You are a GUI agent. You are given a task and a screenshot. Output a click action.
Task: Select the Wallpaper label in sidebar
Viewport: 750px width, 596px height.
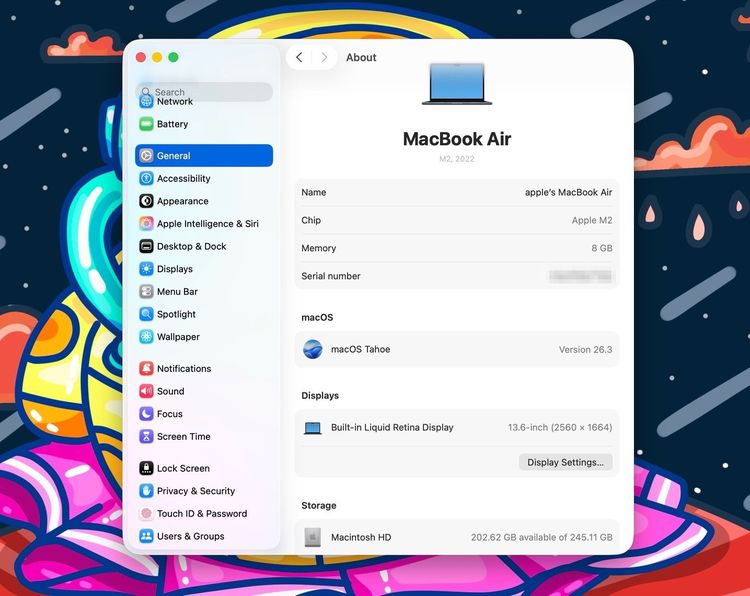178,337
